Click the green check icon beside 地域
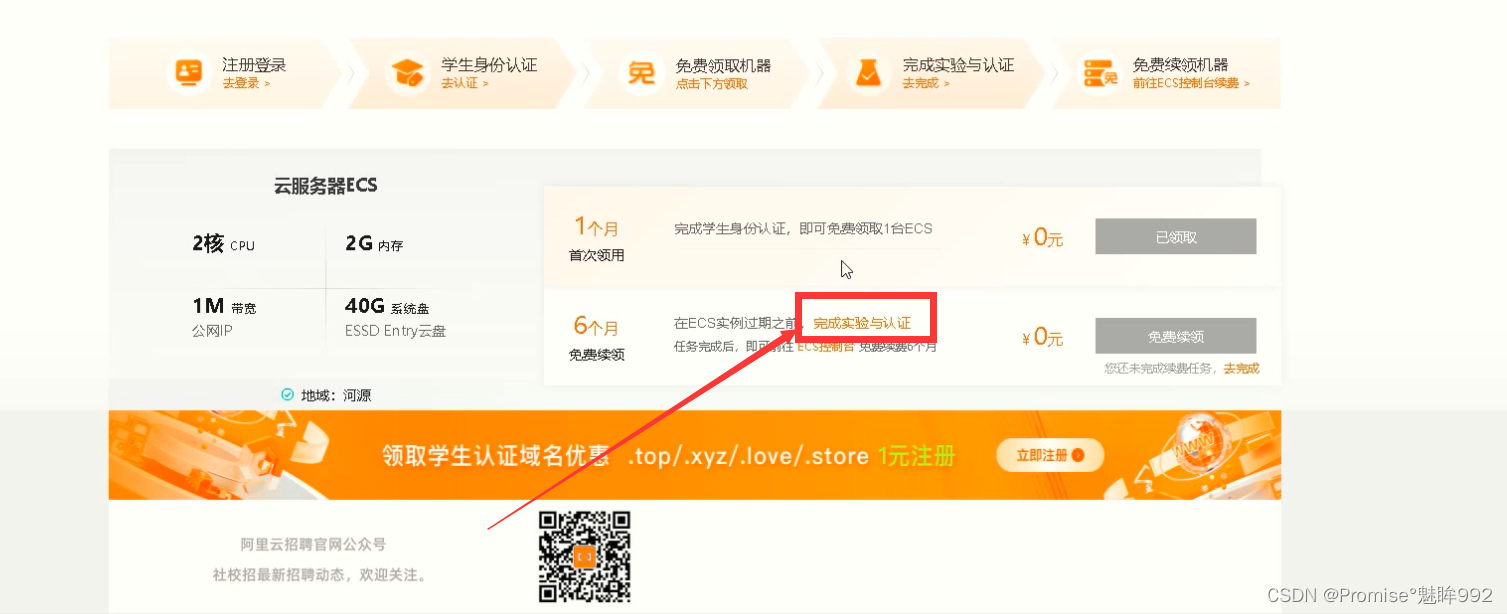Image resolution: width=1507 pixels, height=614 pixels. [288, 395]
